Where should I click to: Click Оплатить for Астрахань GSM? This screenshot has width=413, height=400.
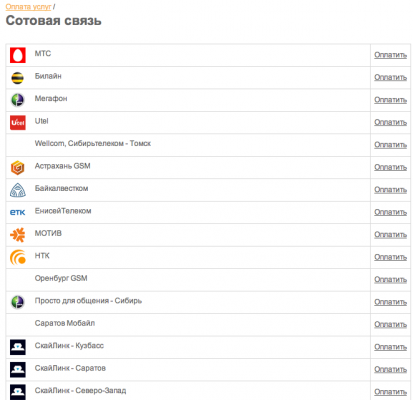click(390, 167)
